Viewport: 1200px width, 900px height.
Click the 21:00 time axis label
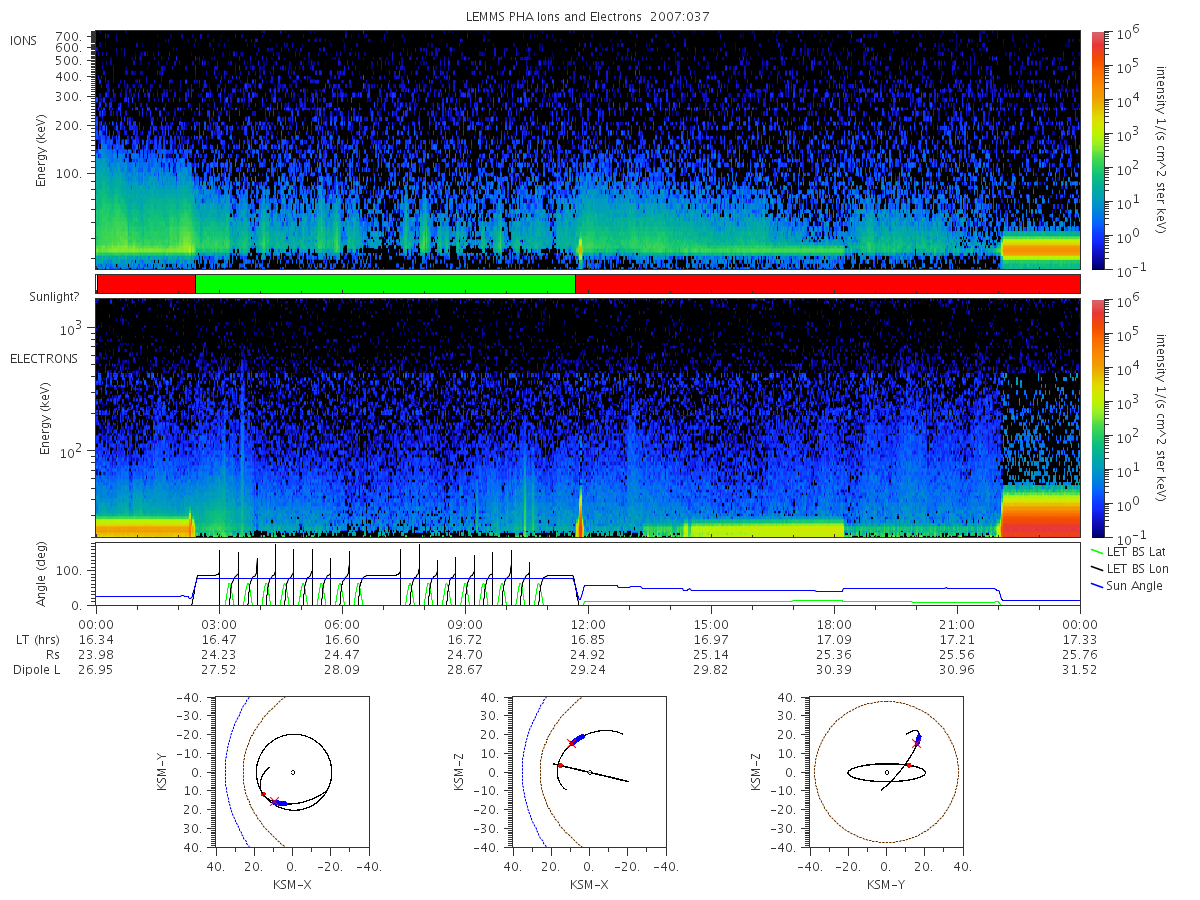click(x=957, y=623)
